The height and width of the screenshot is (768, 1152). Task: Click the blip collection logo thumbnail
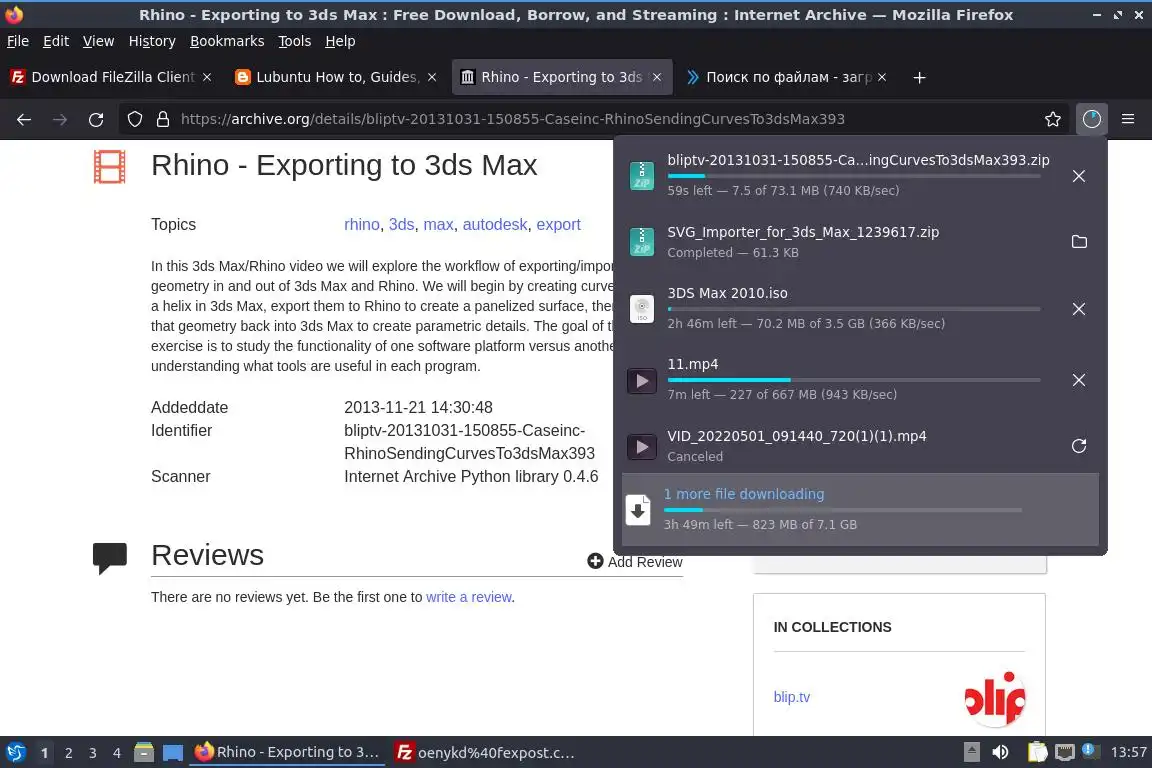click(994, 699)
